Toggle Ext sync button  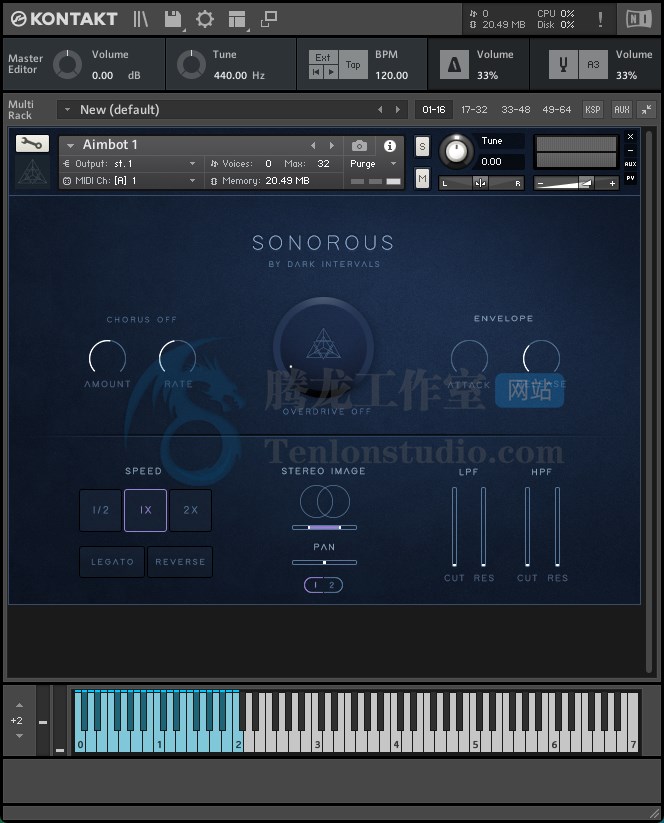point(323,57)
